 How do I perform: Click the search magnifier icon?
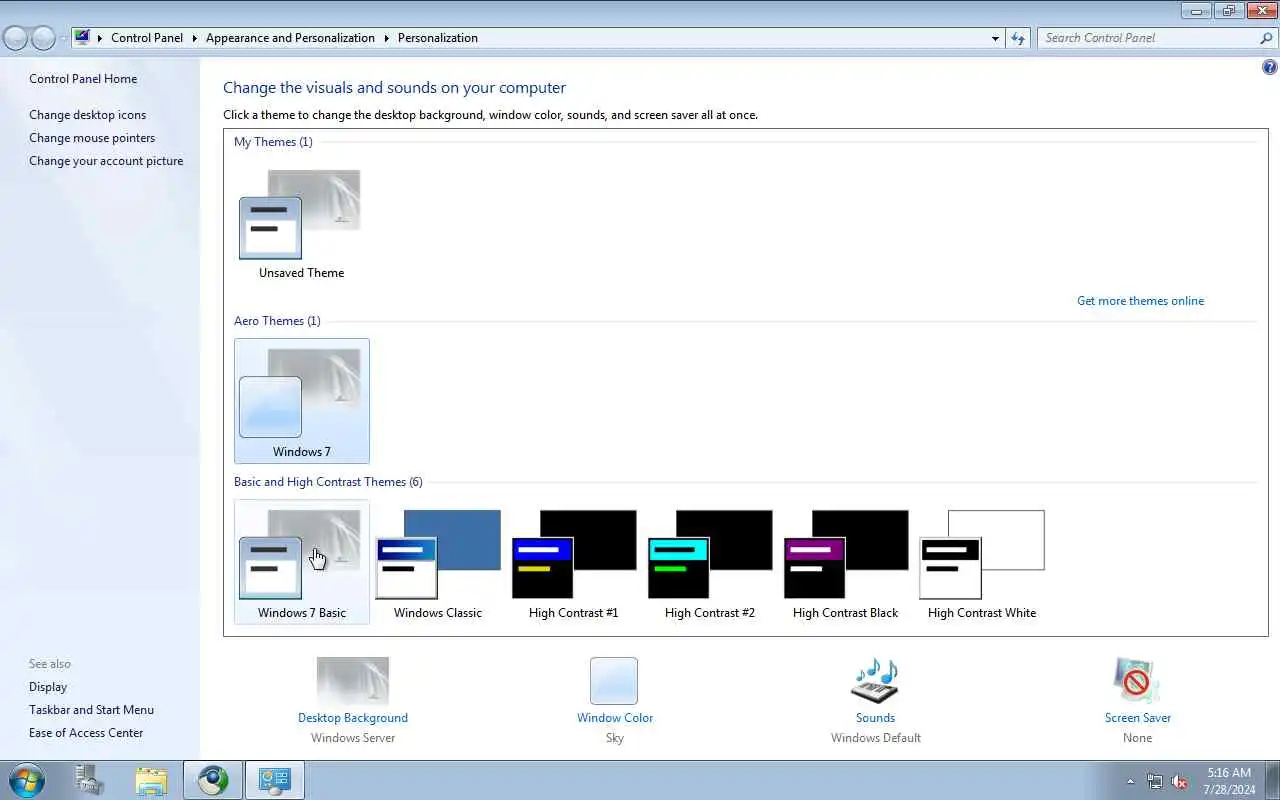1267,38
